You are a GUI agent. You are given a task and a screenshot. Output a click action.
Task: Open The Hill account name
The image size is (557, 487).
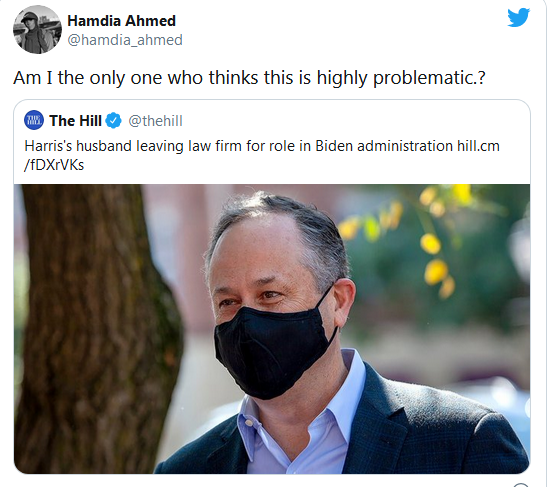coord(75,121)
